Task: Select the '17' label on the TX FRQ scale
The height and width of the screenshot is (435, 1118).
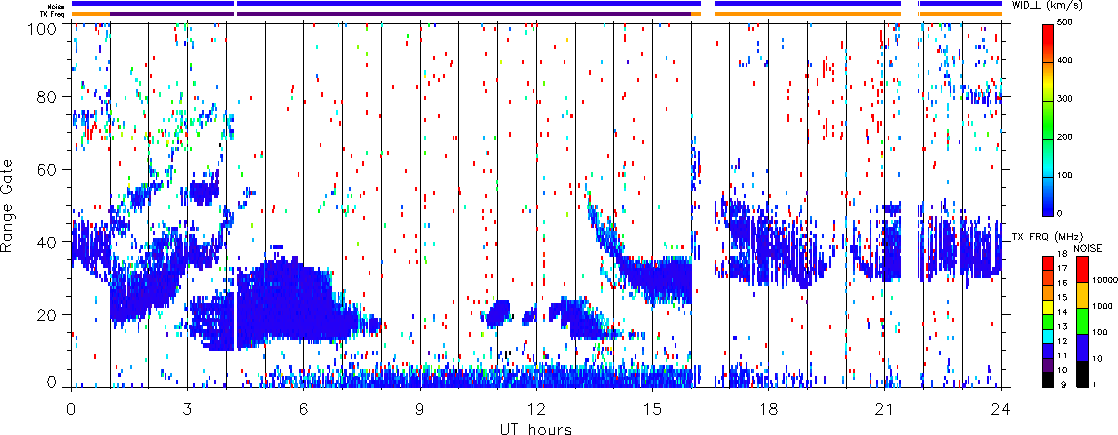Action: click(x=1062, y=268)
